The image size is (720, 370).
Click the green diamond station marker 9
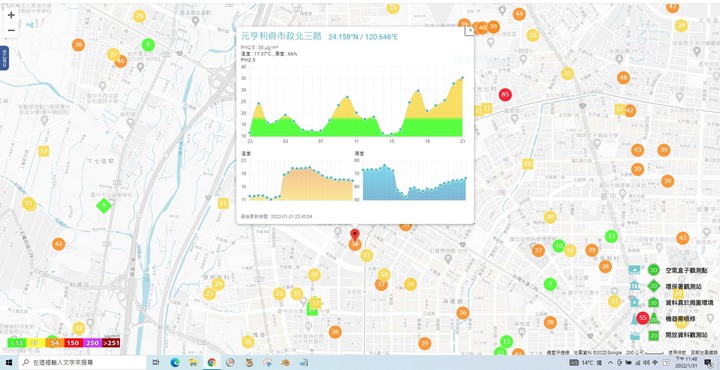(104, 205)
